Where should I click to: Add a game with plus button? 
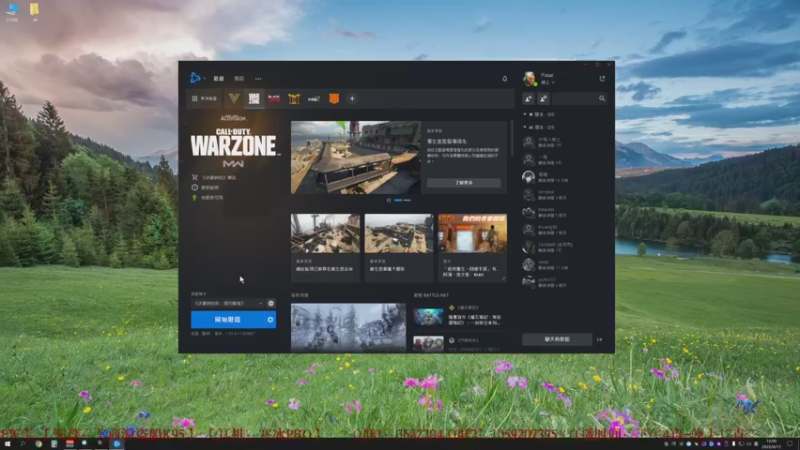pyautogui.click(x=352, y=98)
